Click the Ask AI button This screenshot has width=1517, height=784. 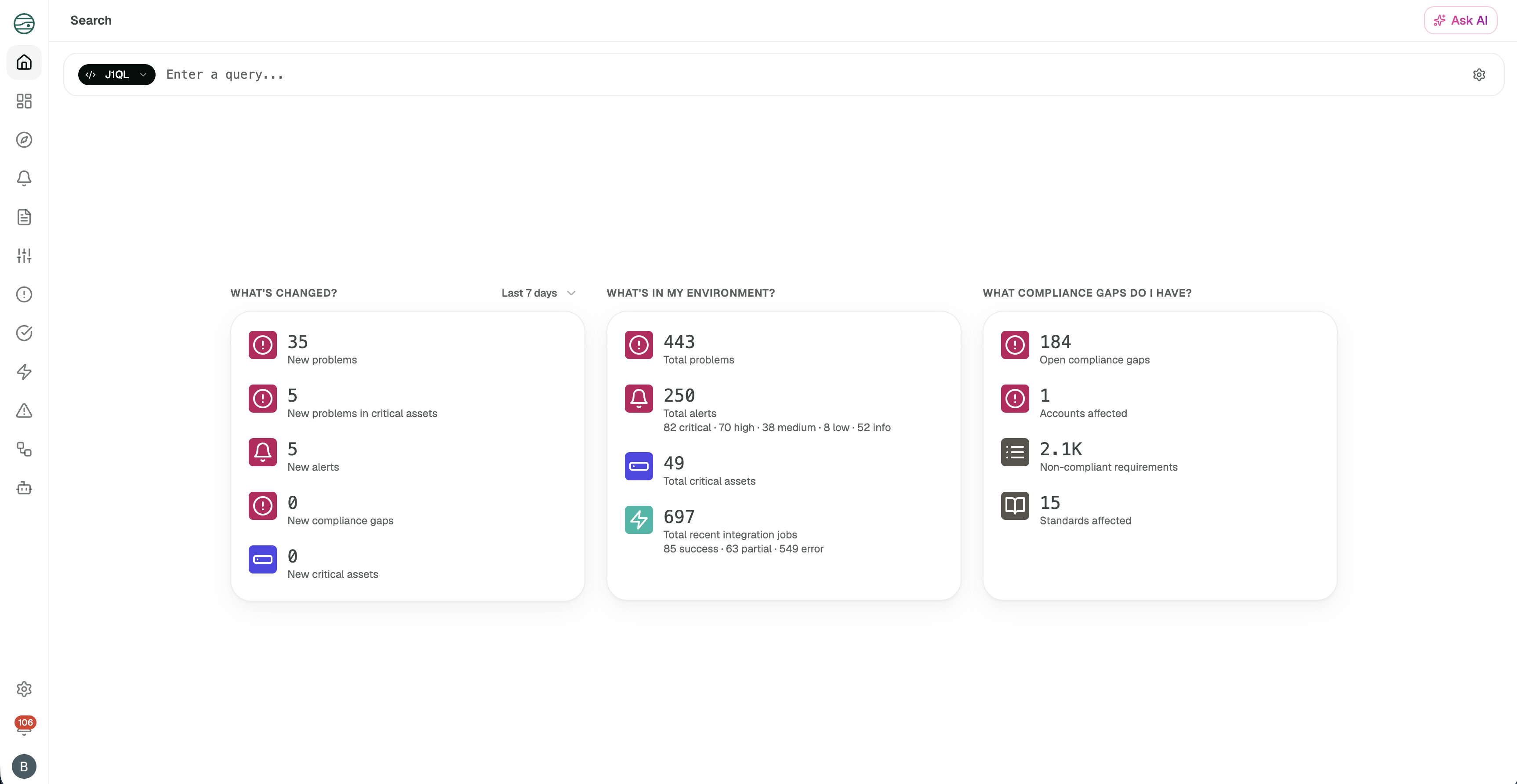(x=1460, y=21)
